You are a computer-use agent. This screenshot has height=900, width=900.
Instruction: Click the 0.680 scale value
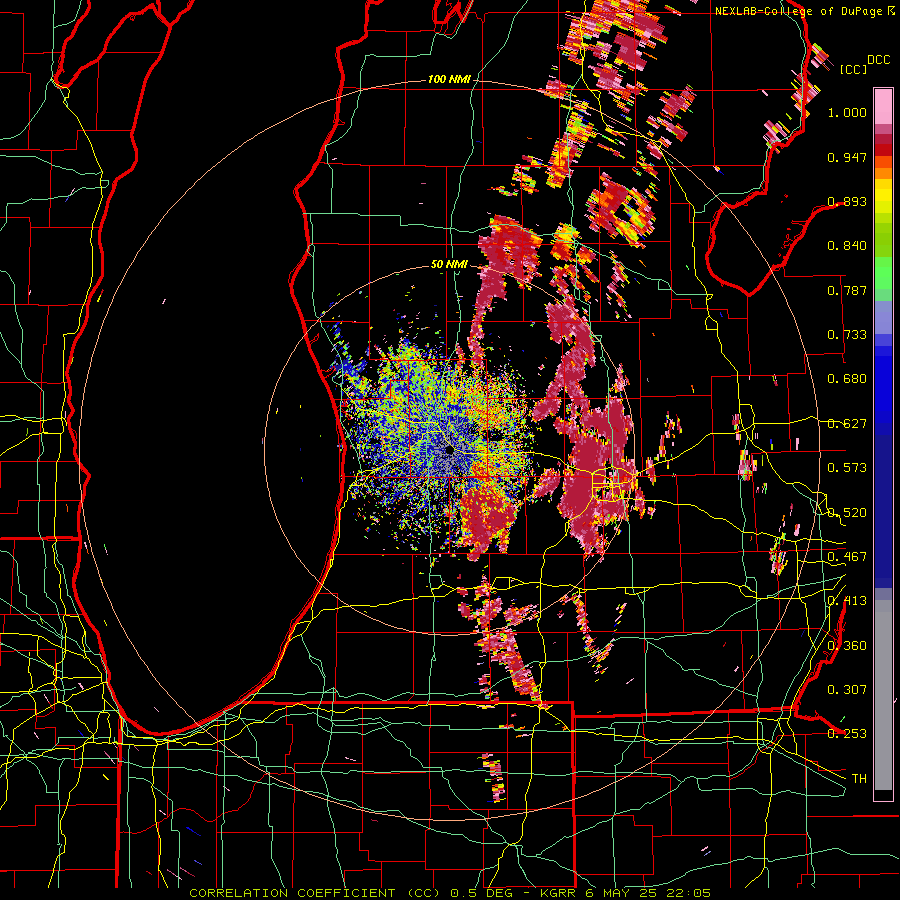click(x=847, y=379)
